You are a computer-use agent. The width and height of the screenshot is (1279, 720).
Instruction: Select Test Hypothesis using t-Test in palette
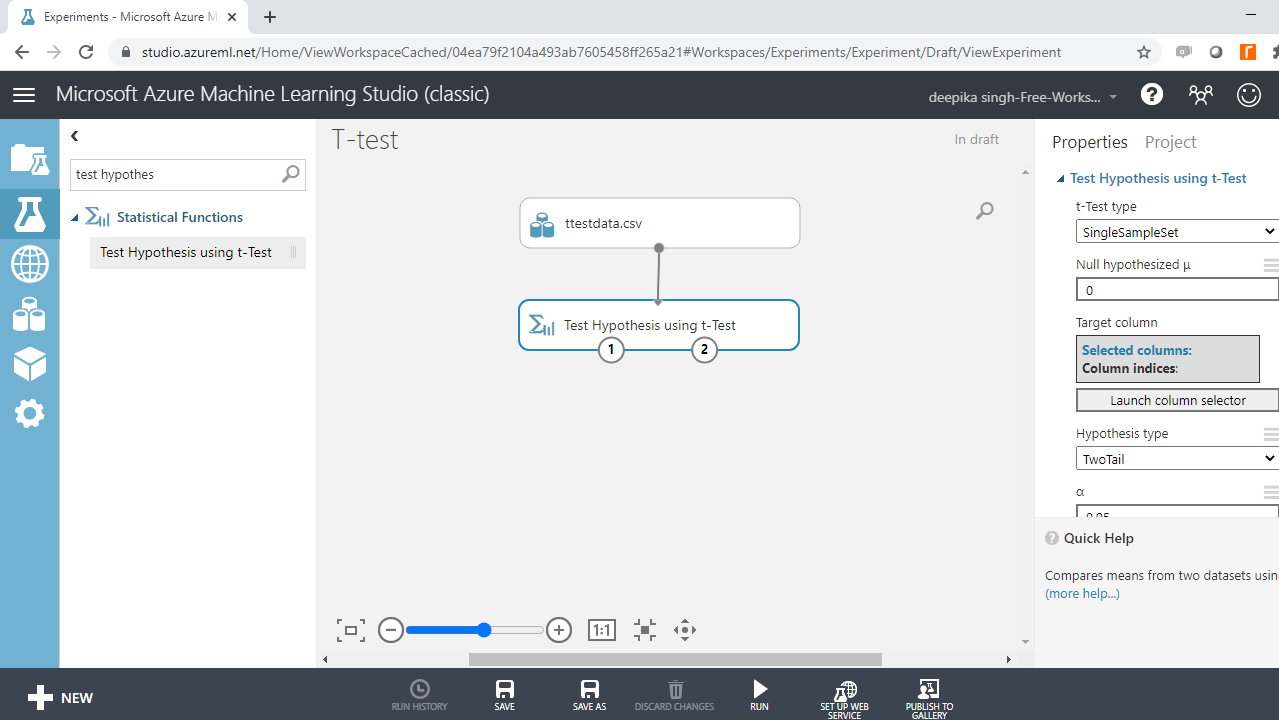[197, 252]
